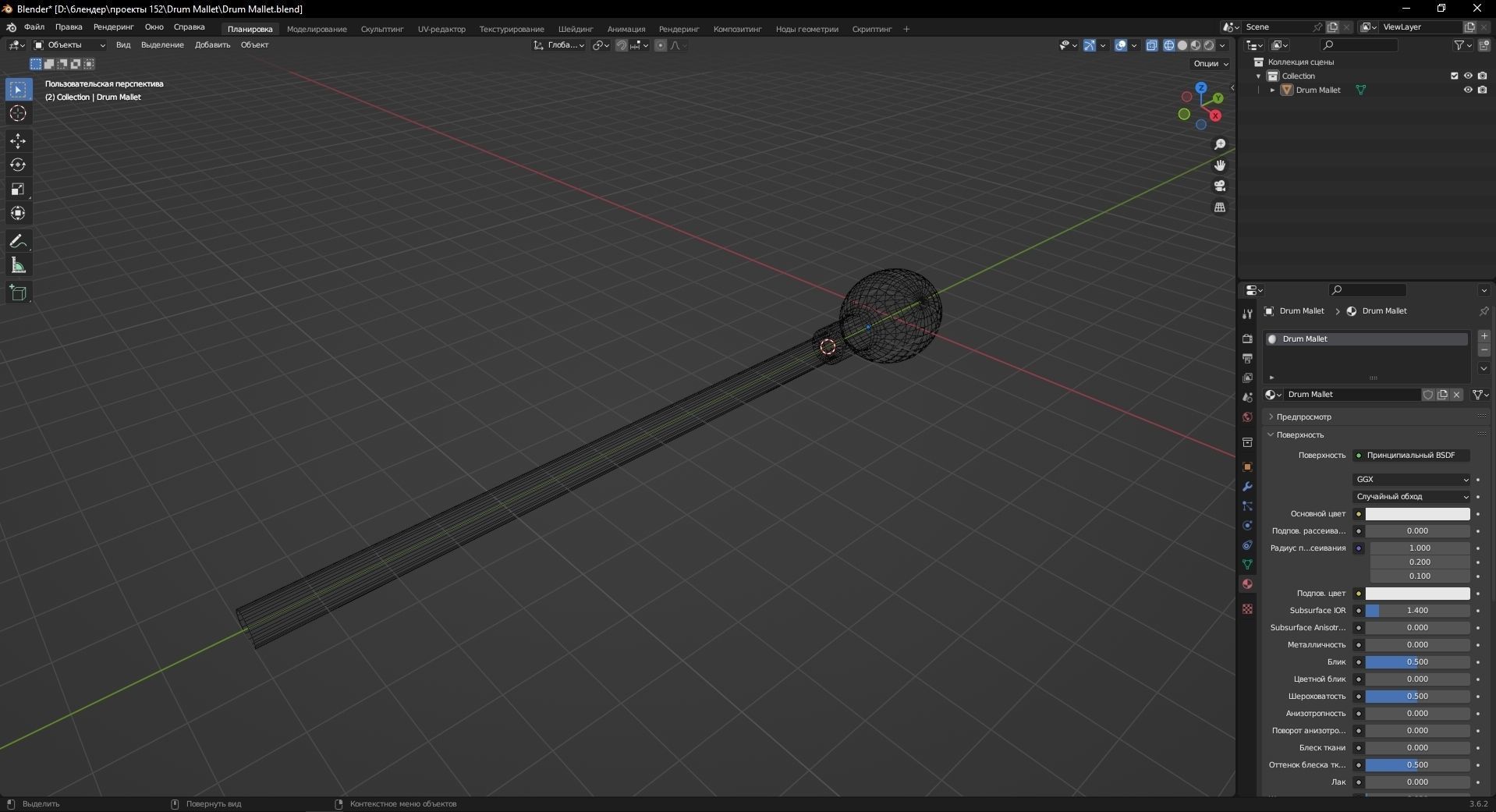Viewport: 1496px width, 812px height.
Task: Click the pan hand viewport icon
Action: click(1220, 165)
